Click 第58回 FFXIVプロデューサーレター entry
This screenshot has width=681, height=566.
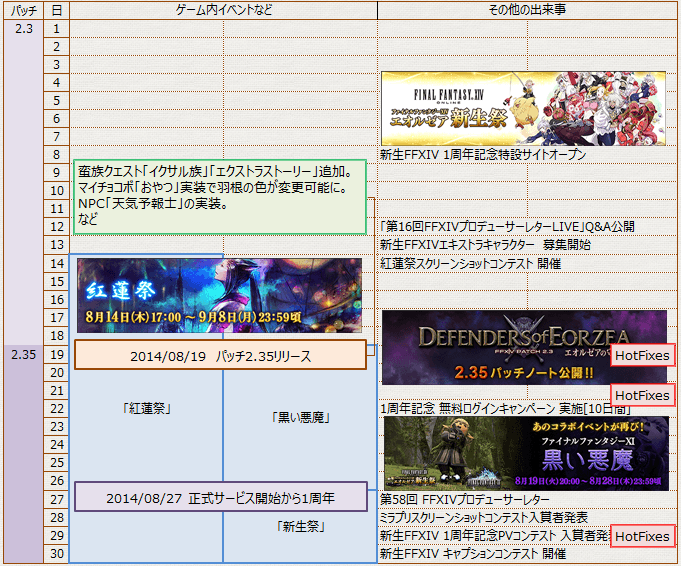pos(465,500)
